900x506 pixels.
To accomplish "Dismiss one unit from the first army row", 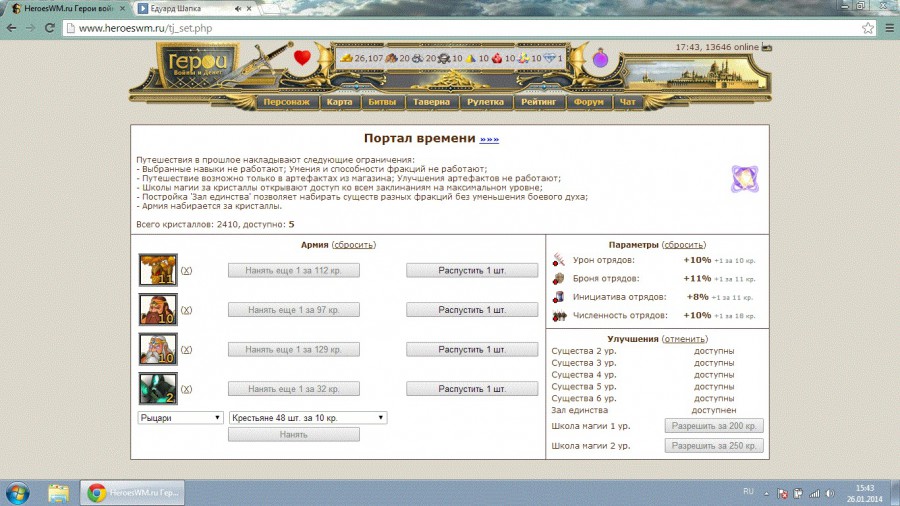I will pyautogui.click(x=472, y=270).
